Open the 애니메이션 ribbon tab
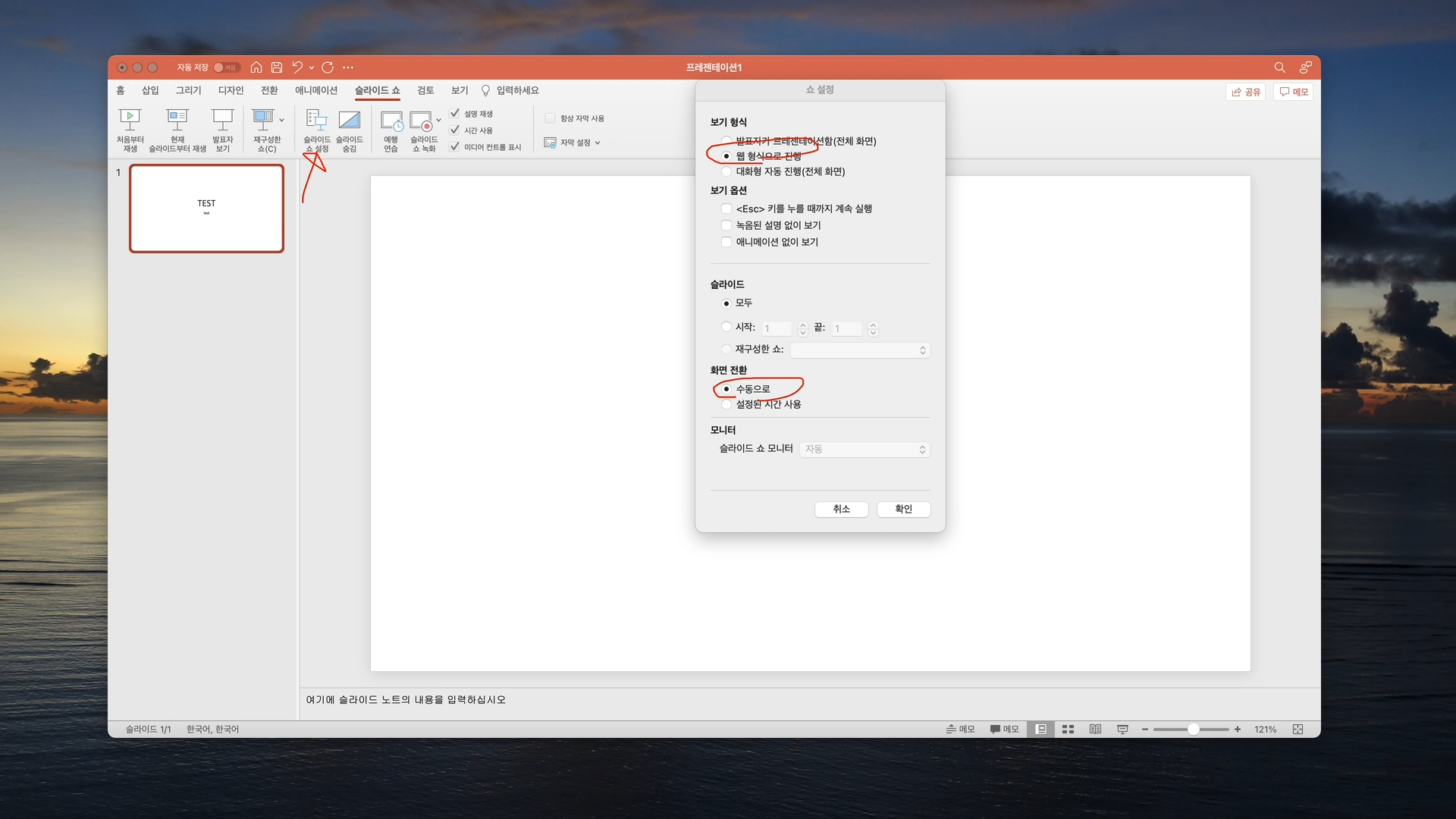This screenshot has height=819, width=1456. (x=315, y=90)
